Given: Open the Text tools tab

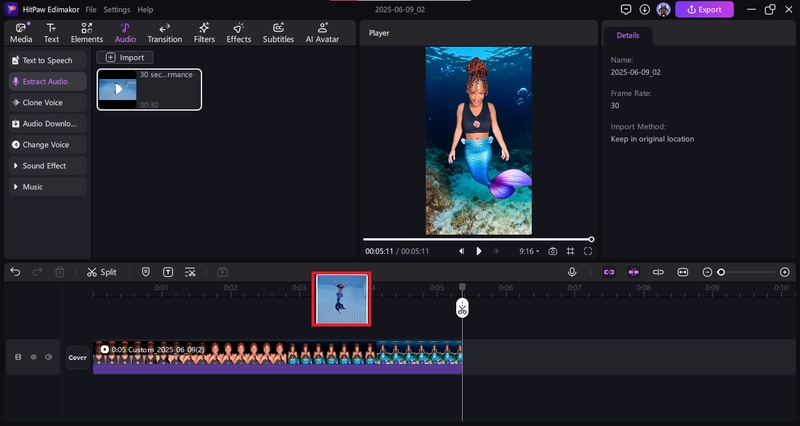Looking at the screenshot, I should point(51,33).
